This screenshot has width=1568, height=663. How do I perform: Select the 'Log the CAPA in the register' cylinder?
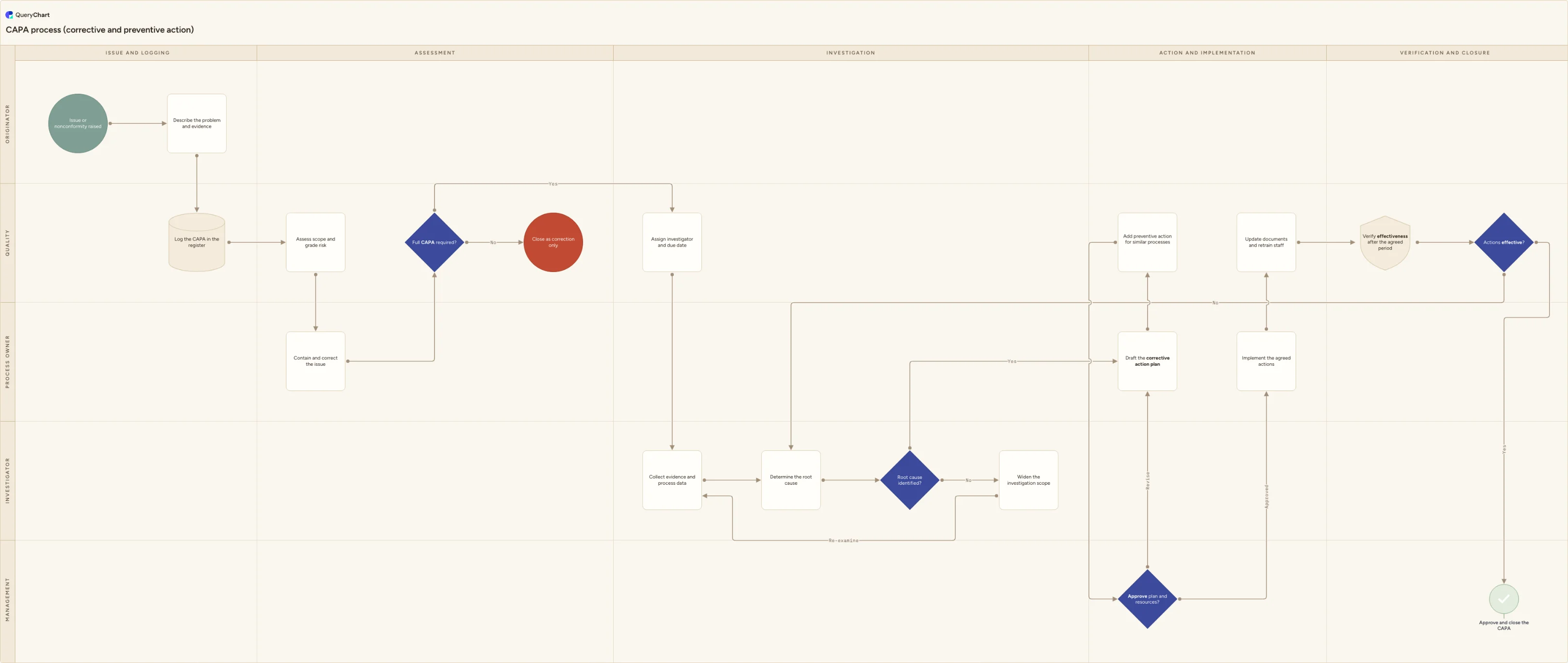pos(197,242)
